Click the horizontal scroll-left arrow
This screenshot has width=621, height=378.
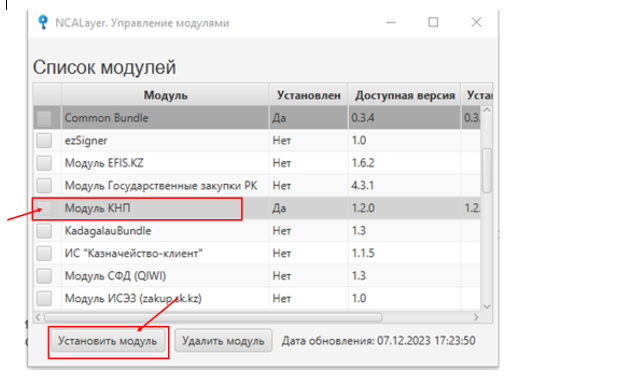click(38, 317)
